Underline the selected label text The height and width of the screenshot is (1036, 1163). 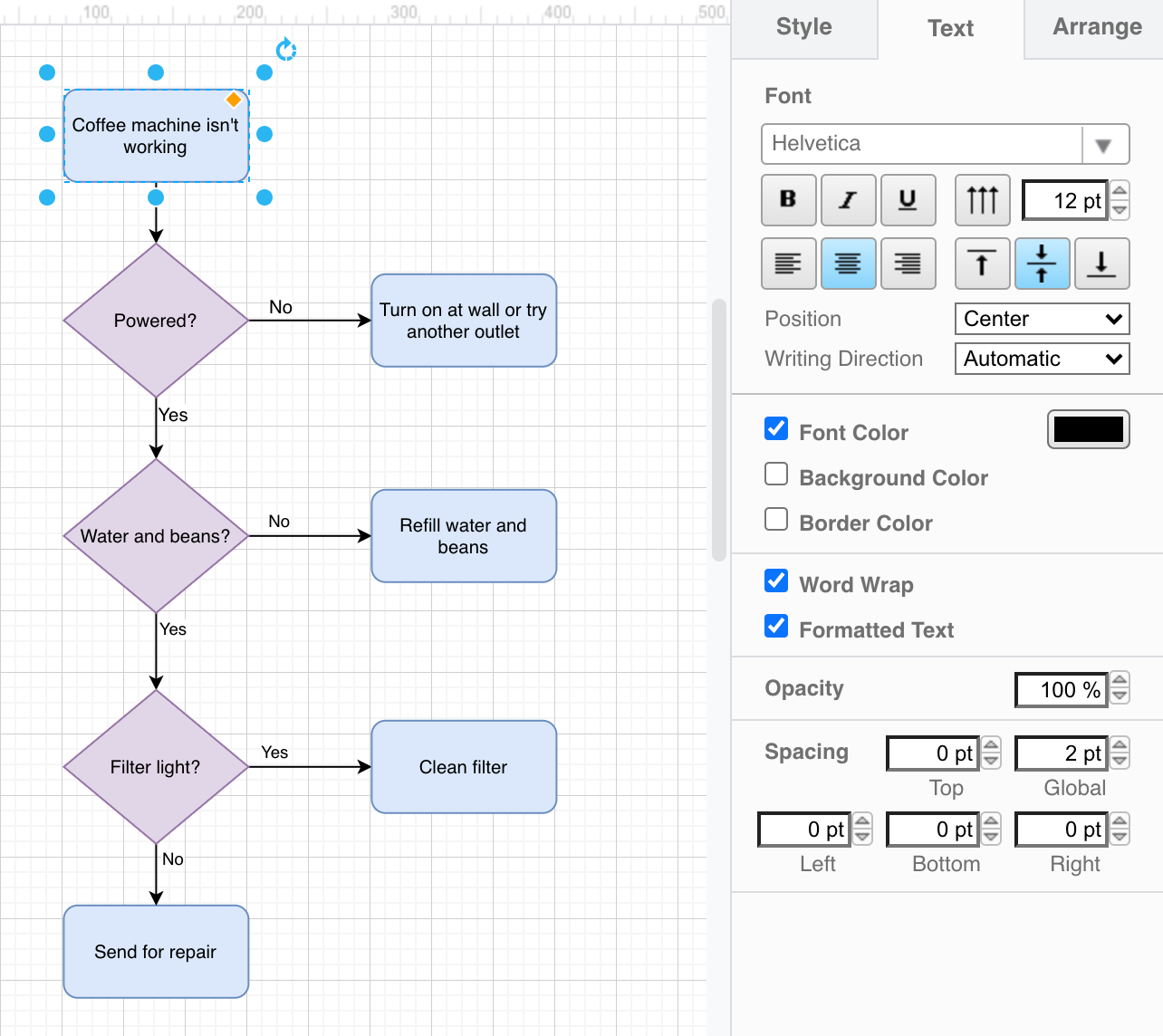(908, 199)
